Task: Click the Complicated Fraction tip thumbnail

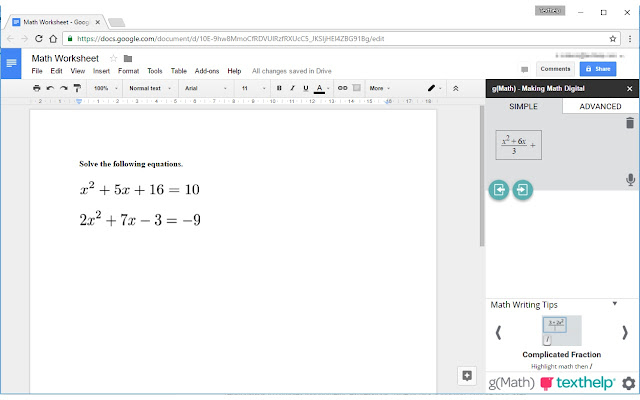Action: 562,331
